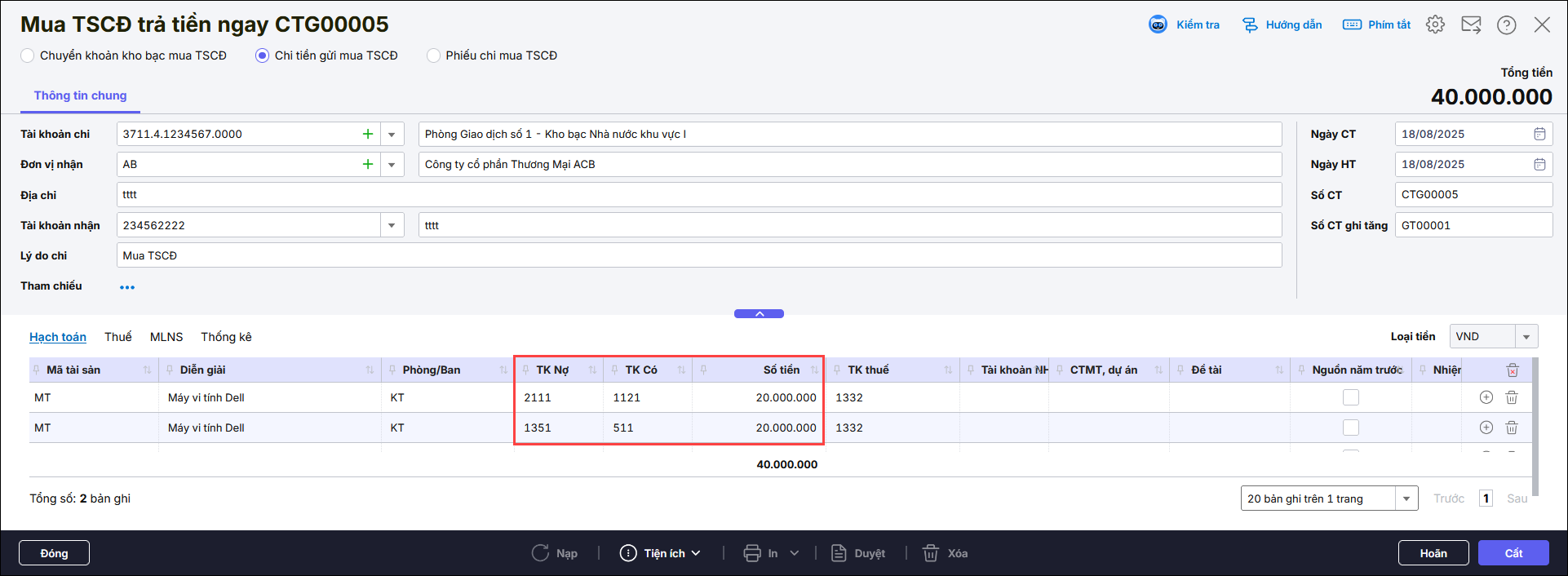
Task: Add row using second row's plus icon
Action: (x=1486, y=428)
